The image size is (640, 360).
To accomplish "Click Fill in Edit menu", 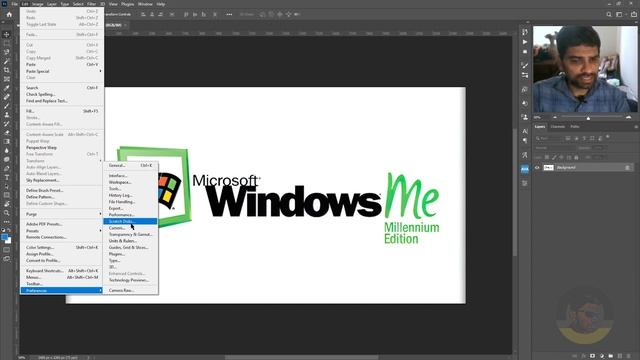I will click(62, 111).
